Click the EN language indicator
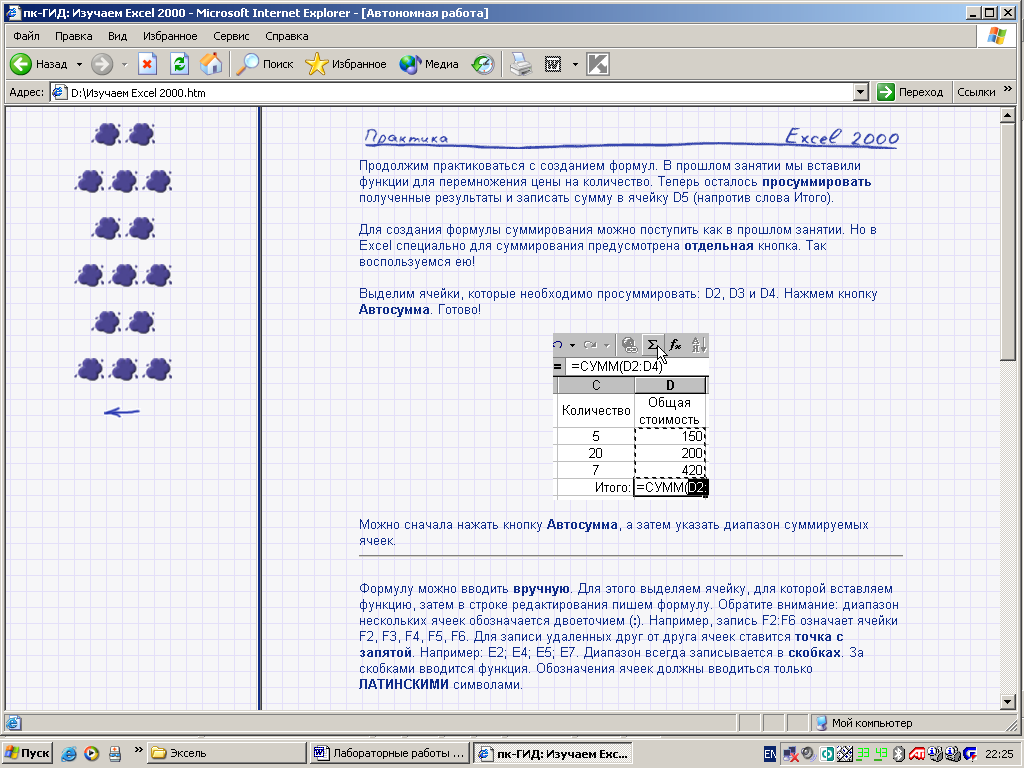The width and height of the screenshot is (1024, 768). pyautogui.click(x=770, y=754)
